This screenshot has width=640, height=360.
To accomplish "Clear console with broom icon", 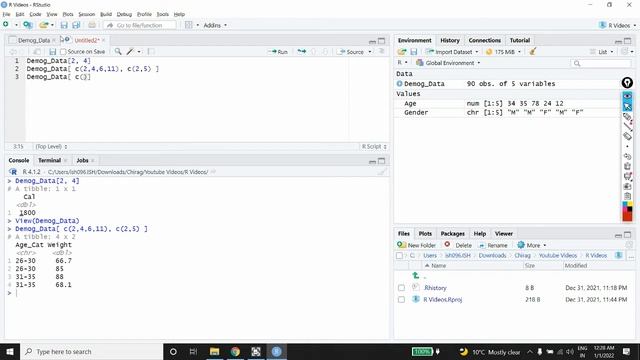I will (x=382, y=172).
